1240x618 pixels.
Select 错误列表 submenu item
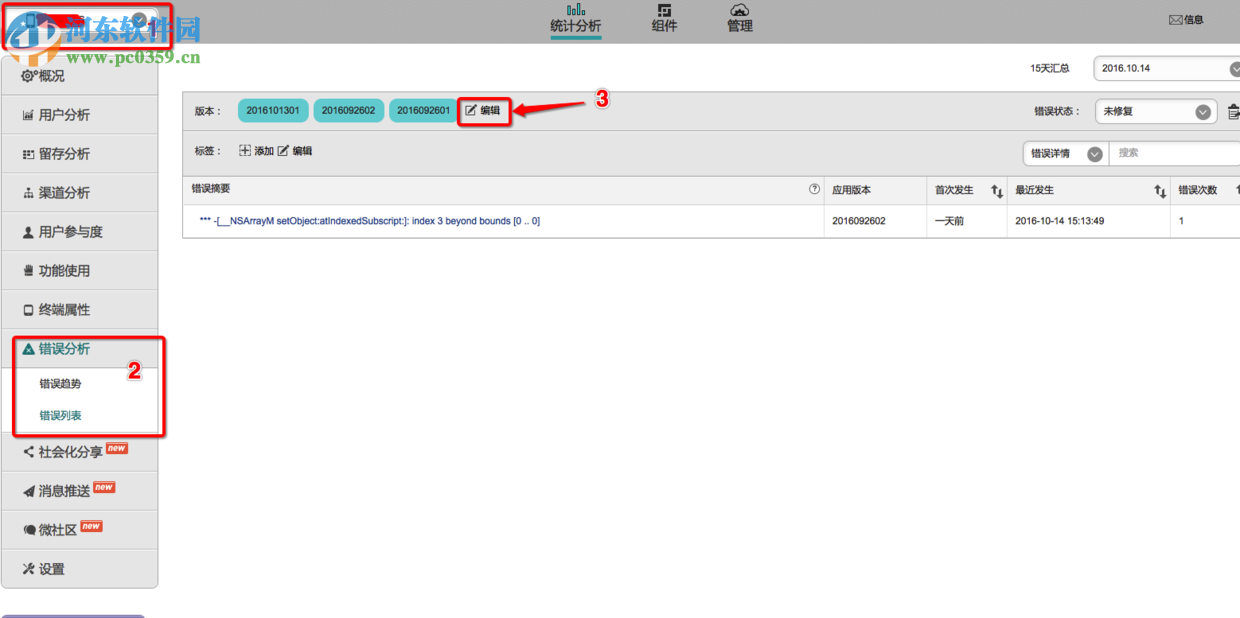(60, 415)
